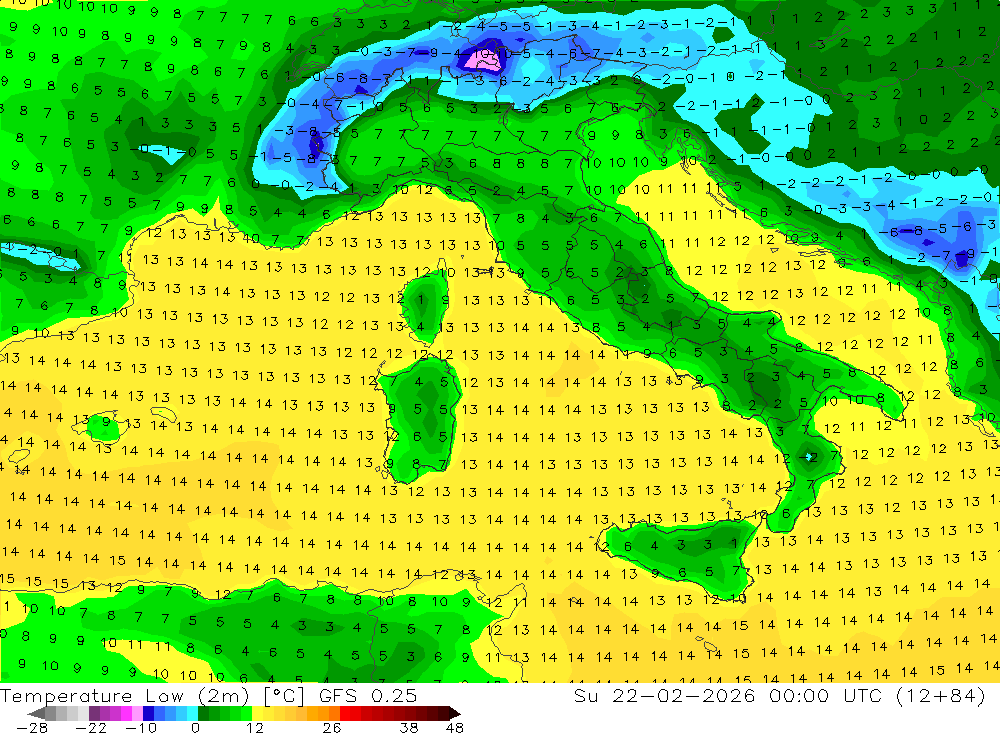Screen dimensions: 1000x733
Task: Click the '-10' legend label
Action: click(x=141, y=728)
